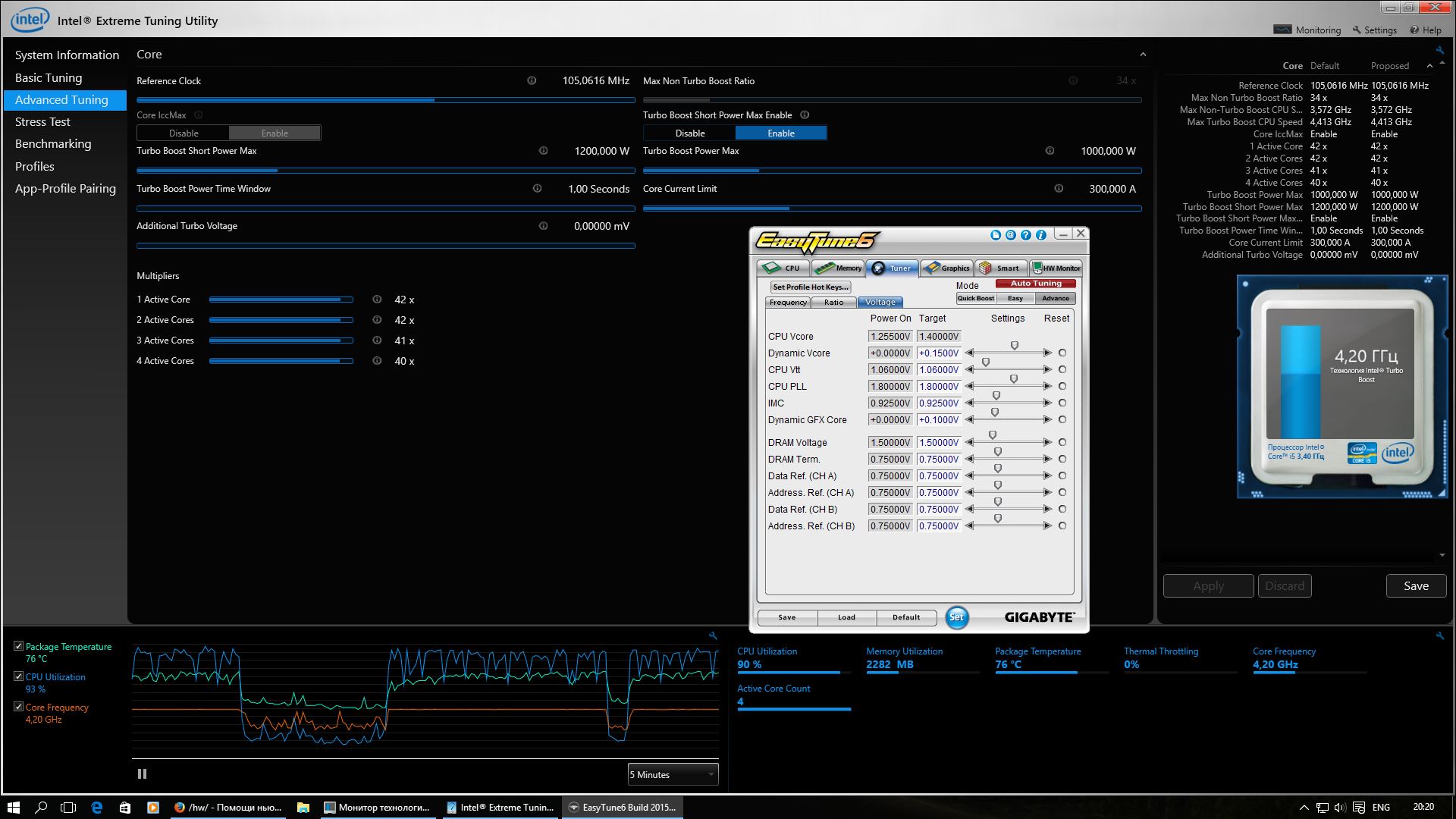Viewport: 1456px width, 819px height.
Task: Switch to Stress Test section
Action: (42, 121)
